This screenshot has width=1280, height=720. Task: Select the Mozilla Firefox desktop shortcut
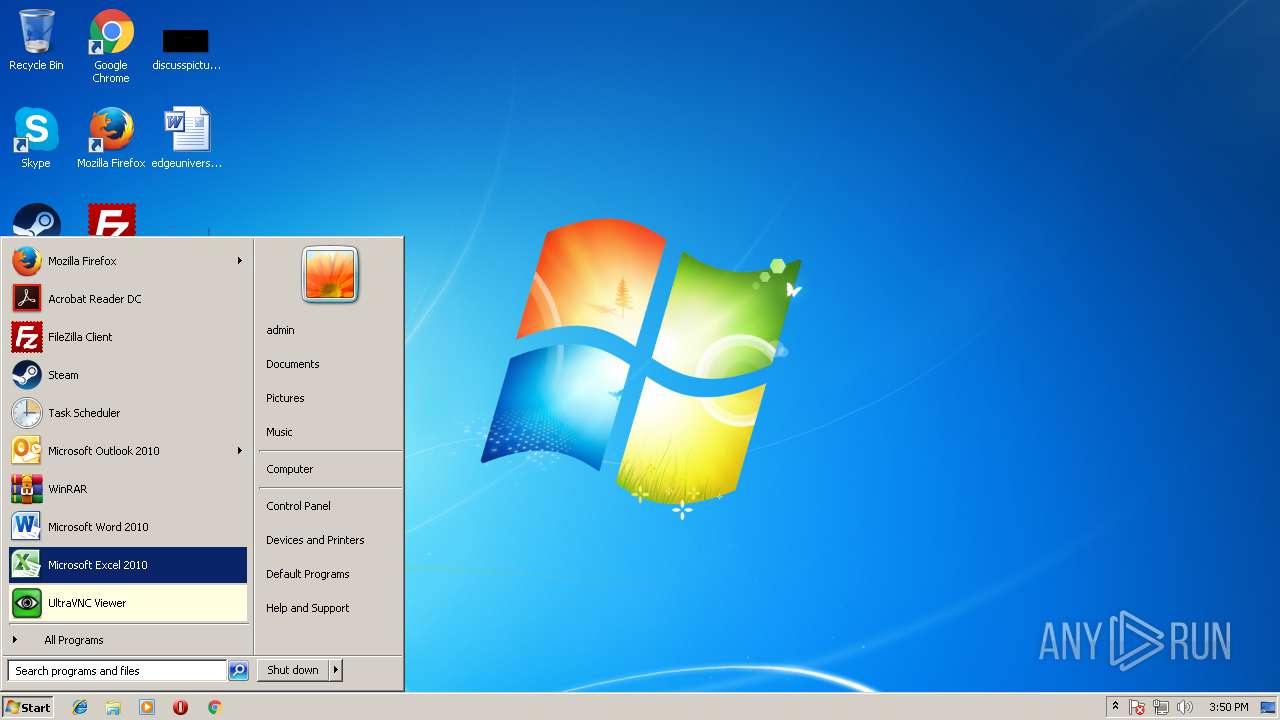pos(111,138)
